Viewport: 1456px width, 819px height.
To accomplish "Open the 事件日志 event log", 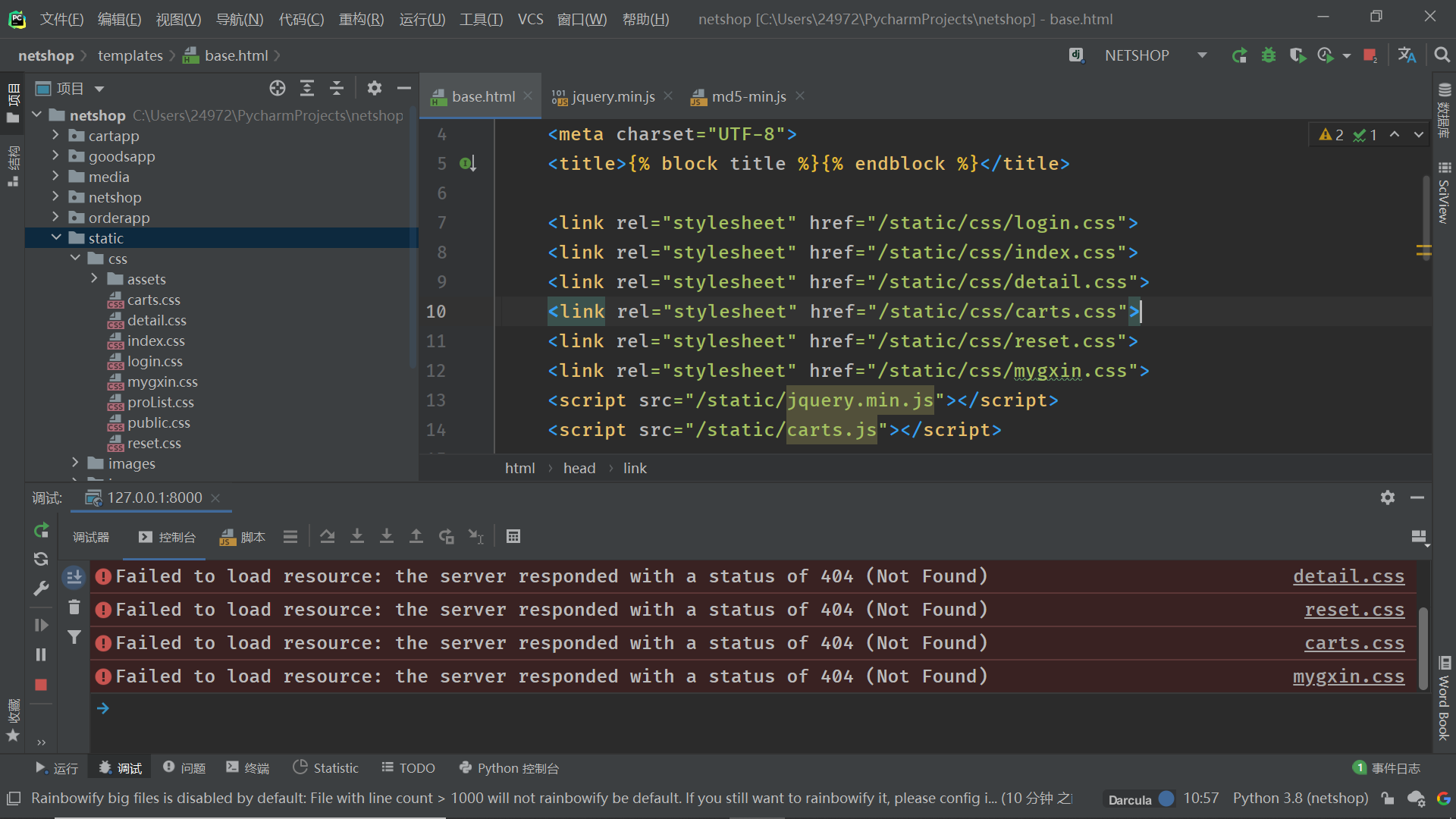I will (1387, 767).
